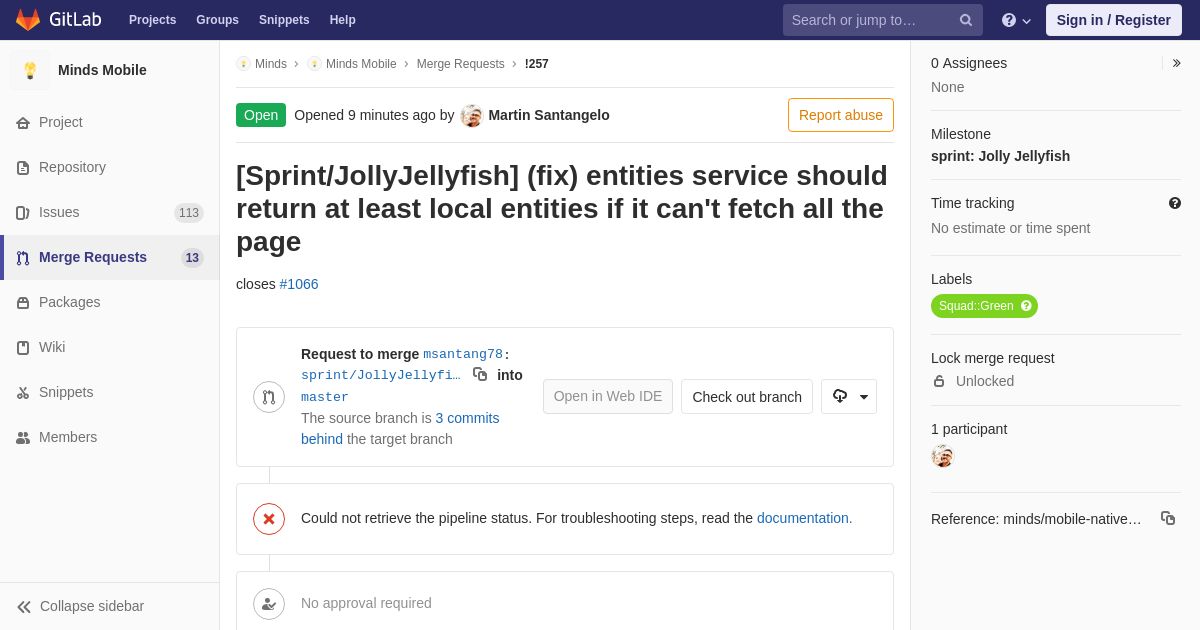Click the Report abuse button

(841, 115)
